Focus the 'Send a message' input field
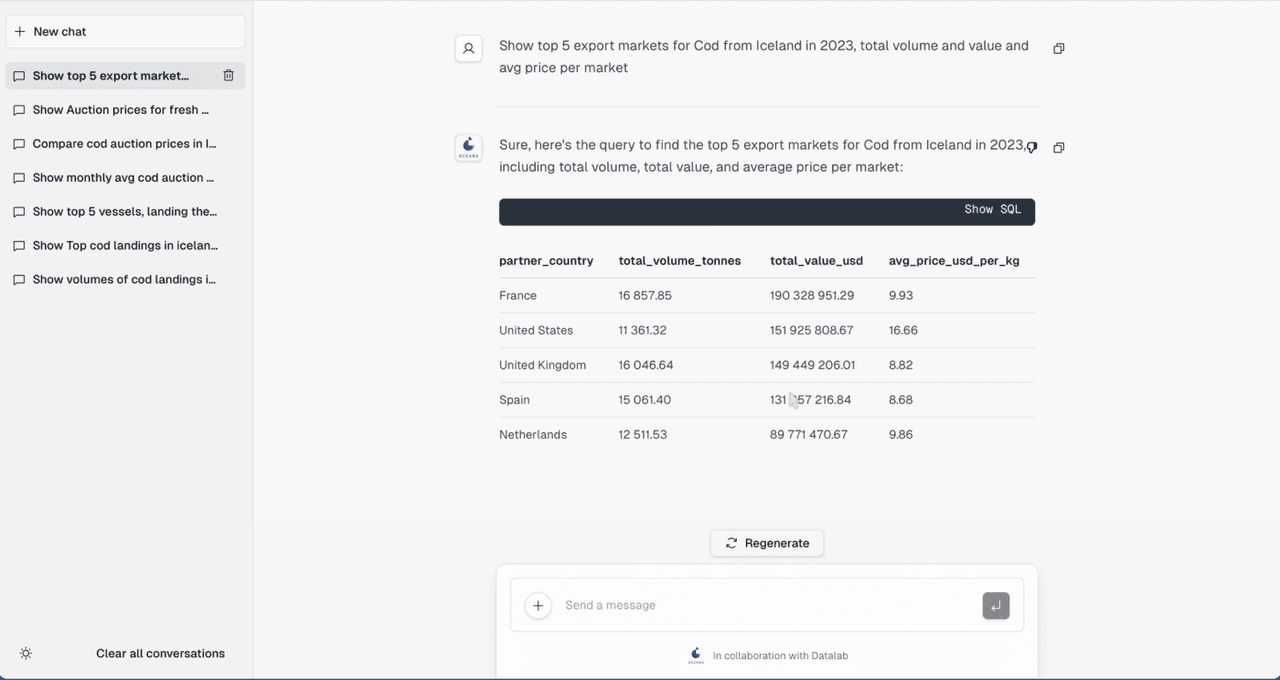 point(767,605)
